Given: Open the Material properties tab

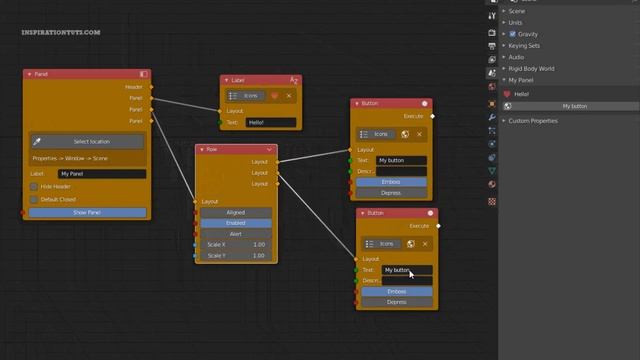Looking at the screenshot, I should tap(492, 184).
